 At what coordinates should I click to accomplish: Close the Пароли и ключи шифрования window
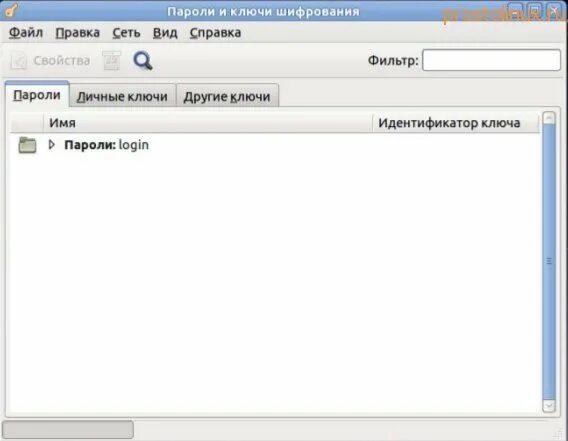point(555,10)
